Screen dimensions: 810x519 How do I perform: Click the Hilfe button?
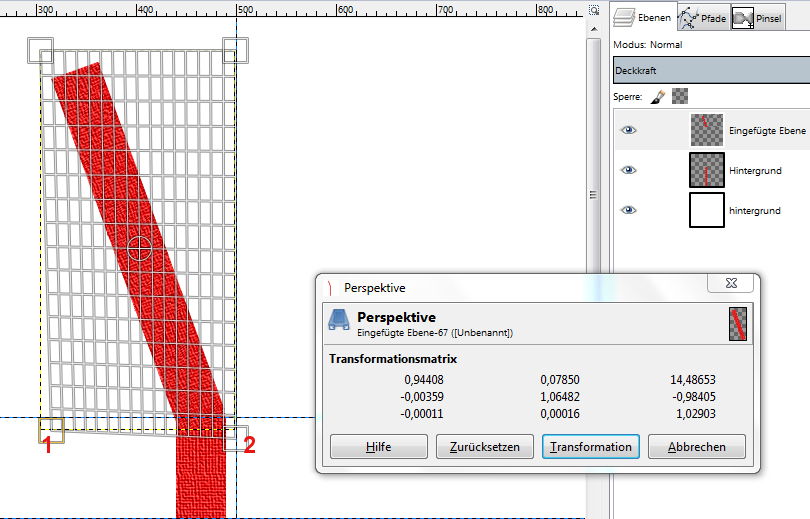pyautogui.click(x=379, y=447)
